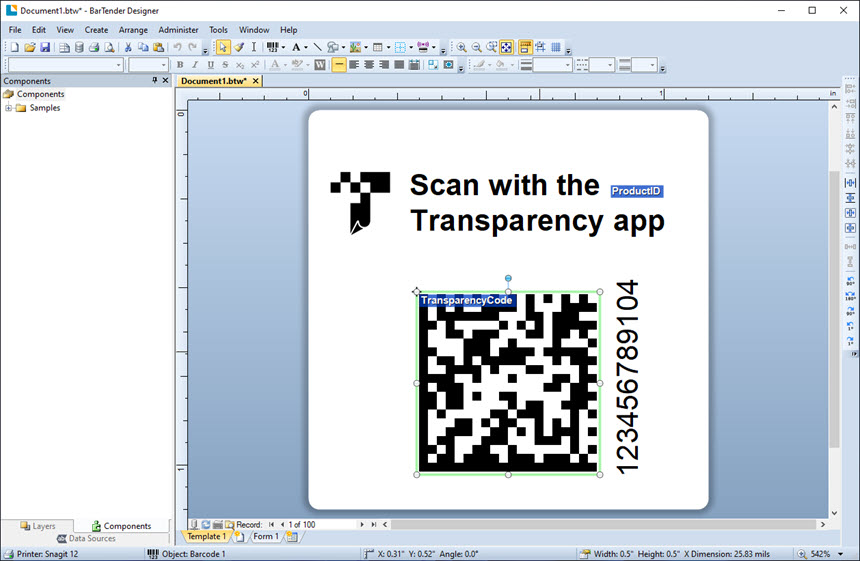The height and width of the screenshot is (561, 860).
Task: Save the document with floppy disk icon
Action: pyautogui.click(x=45, y=48)
